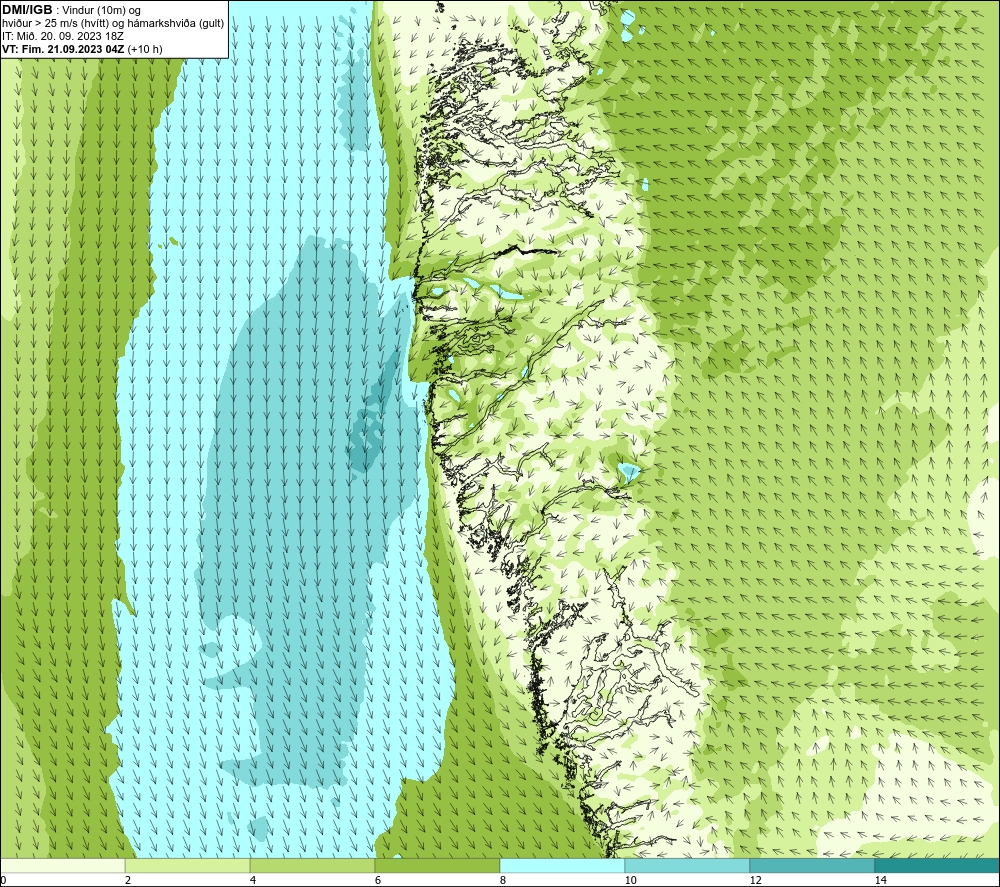Click the scale label '4'
This screenshot has width=1000, height=887.
pyautogui.click(x=253, y=881)
